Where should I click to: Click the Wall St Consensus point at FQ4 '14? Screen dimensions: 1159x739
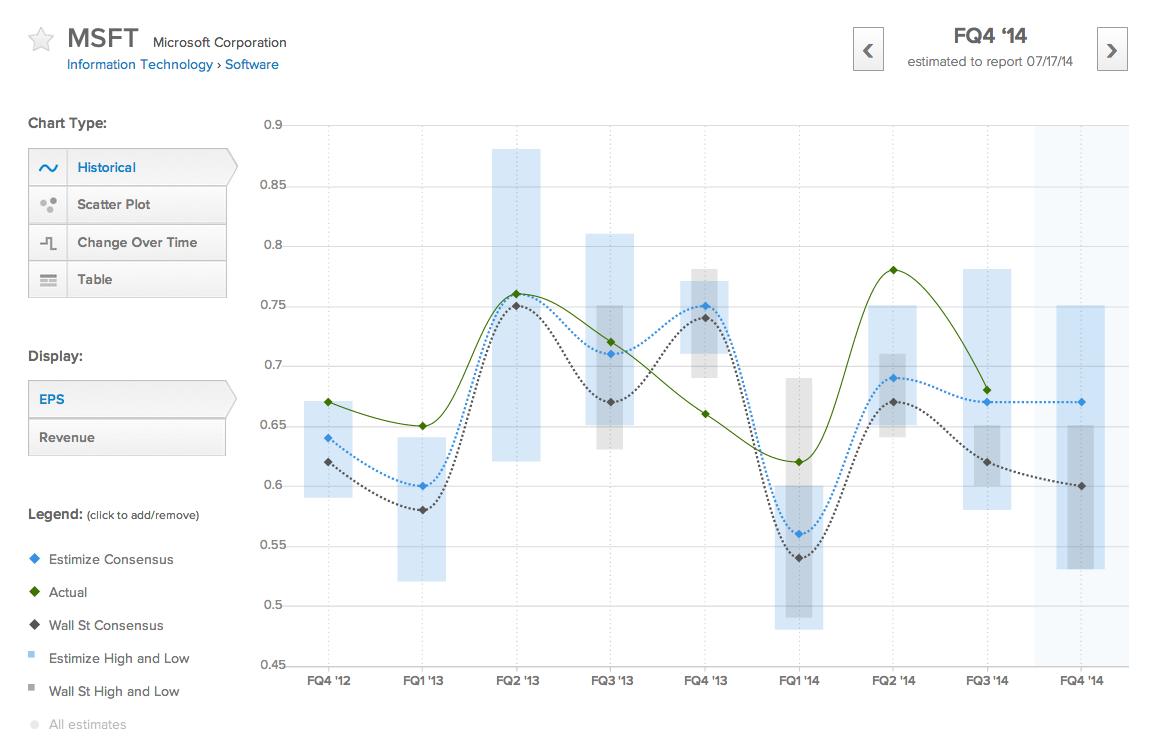pyautogui.click(x=1081, y=486)
